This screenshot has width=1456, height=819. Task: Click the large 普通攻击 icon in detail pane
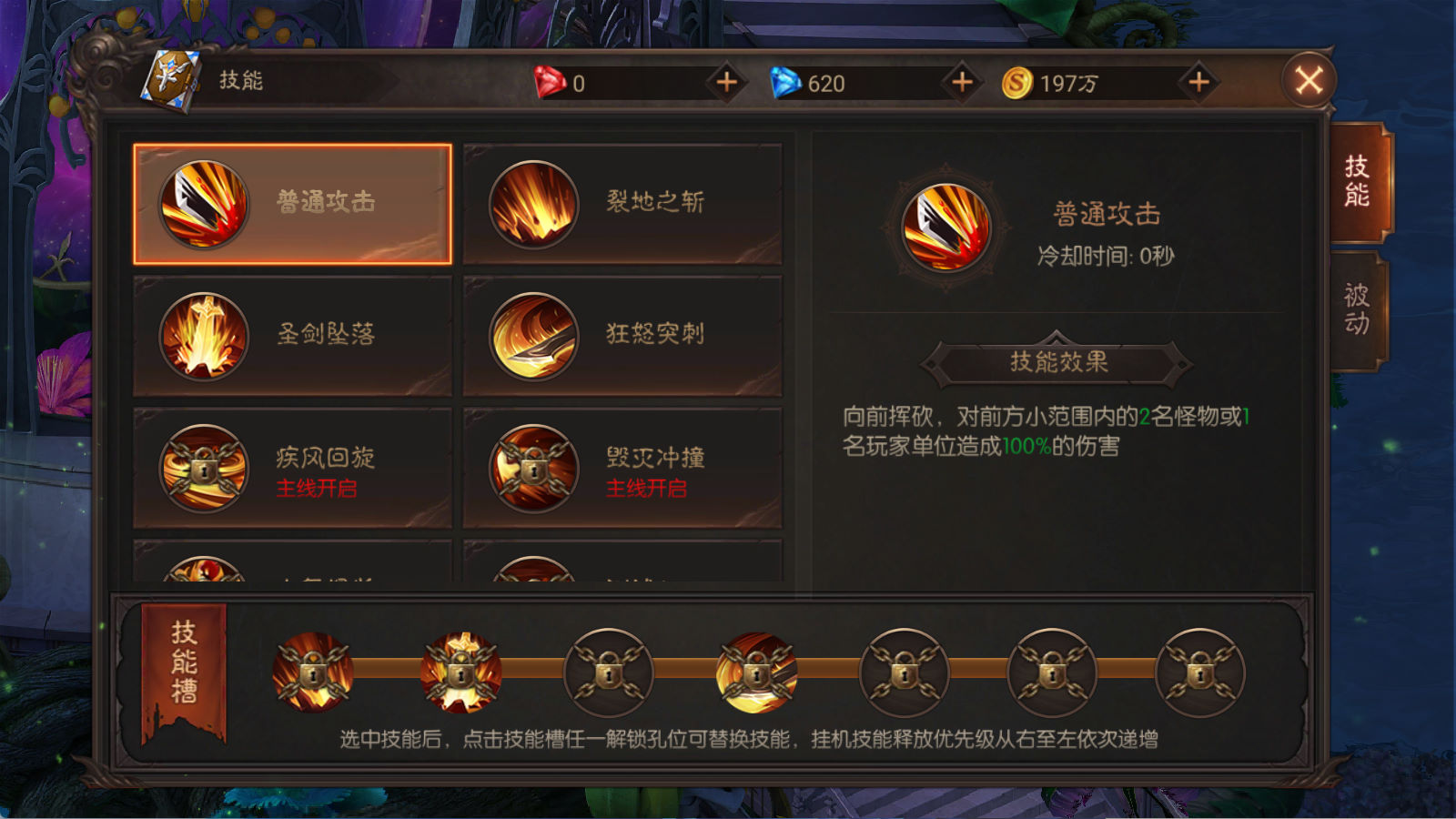946,227
